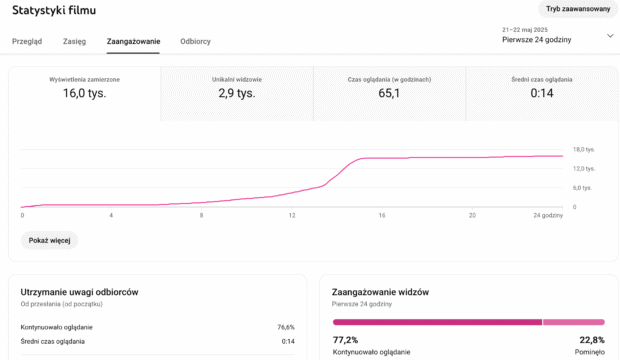
Task: Switch to the Przegląd tab
Action: click(27, 41)
